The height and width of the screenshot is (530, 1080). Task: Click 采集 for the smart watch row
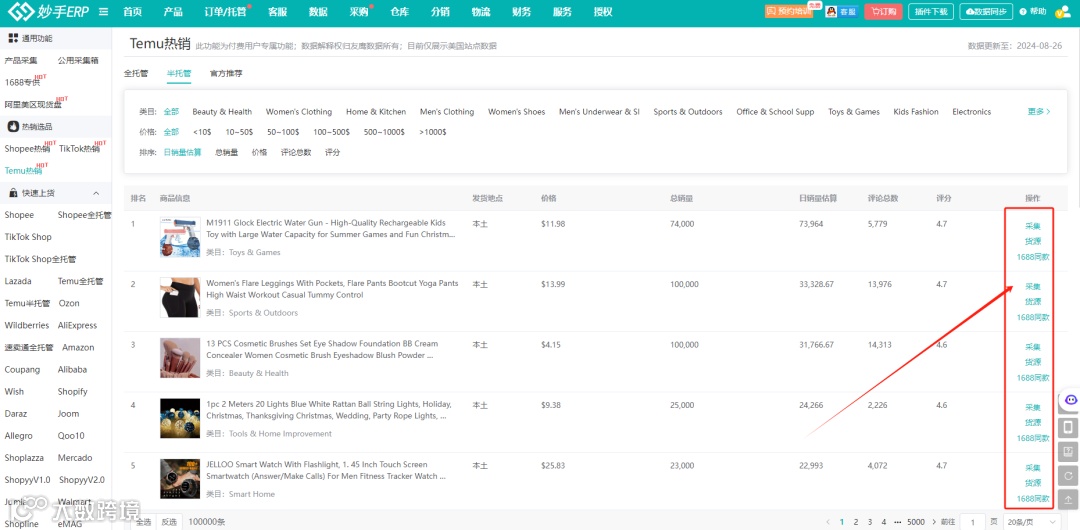[x=1032, y=467]
